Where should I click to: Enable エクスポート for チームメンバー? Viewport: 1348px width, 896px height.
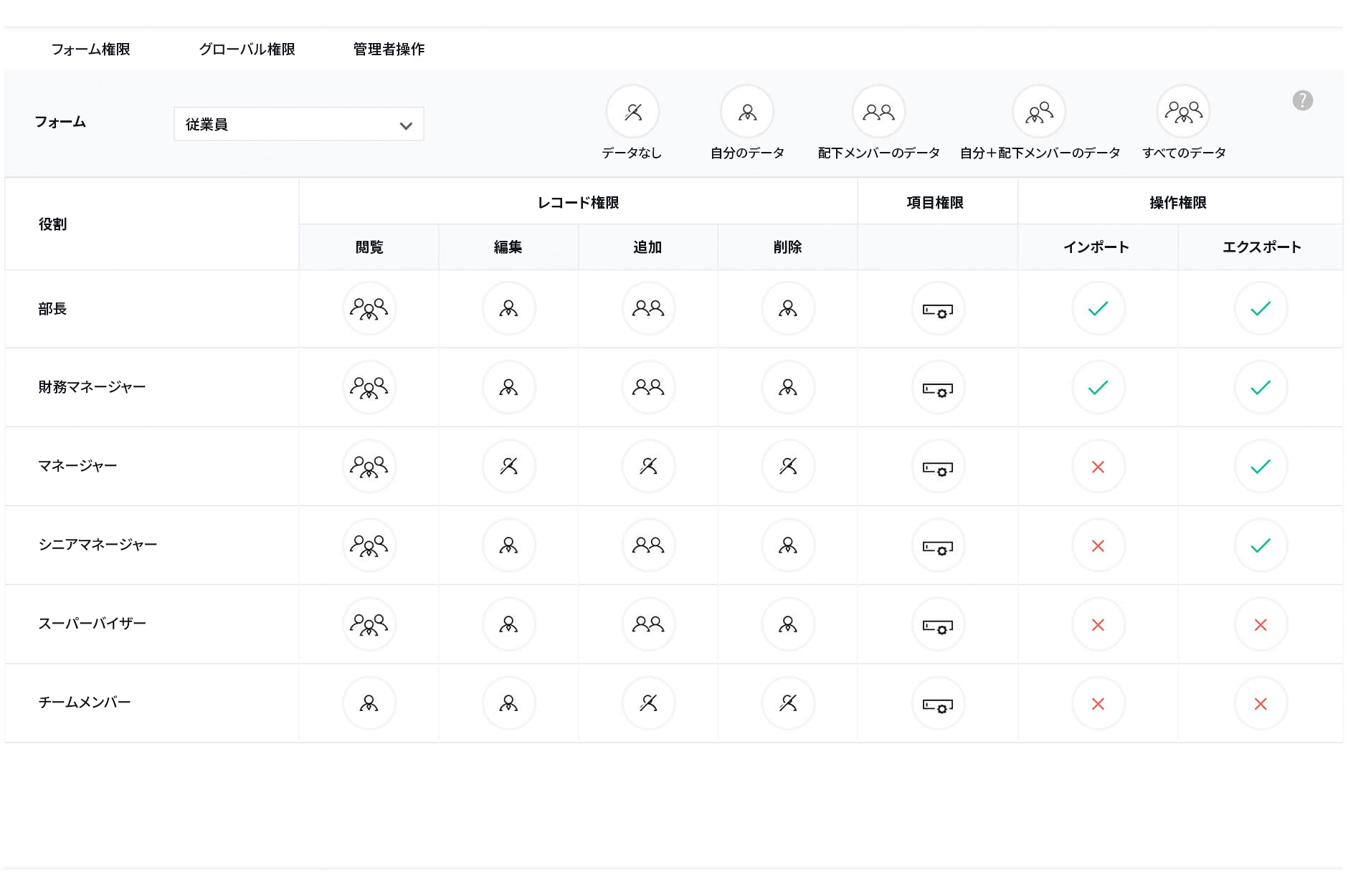point(1261,703)
